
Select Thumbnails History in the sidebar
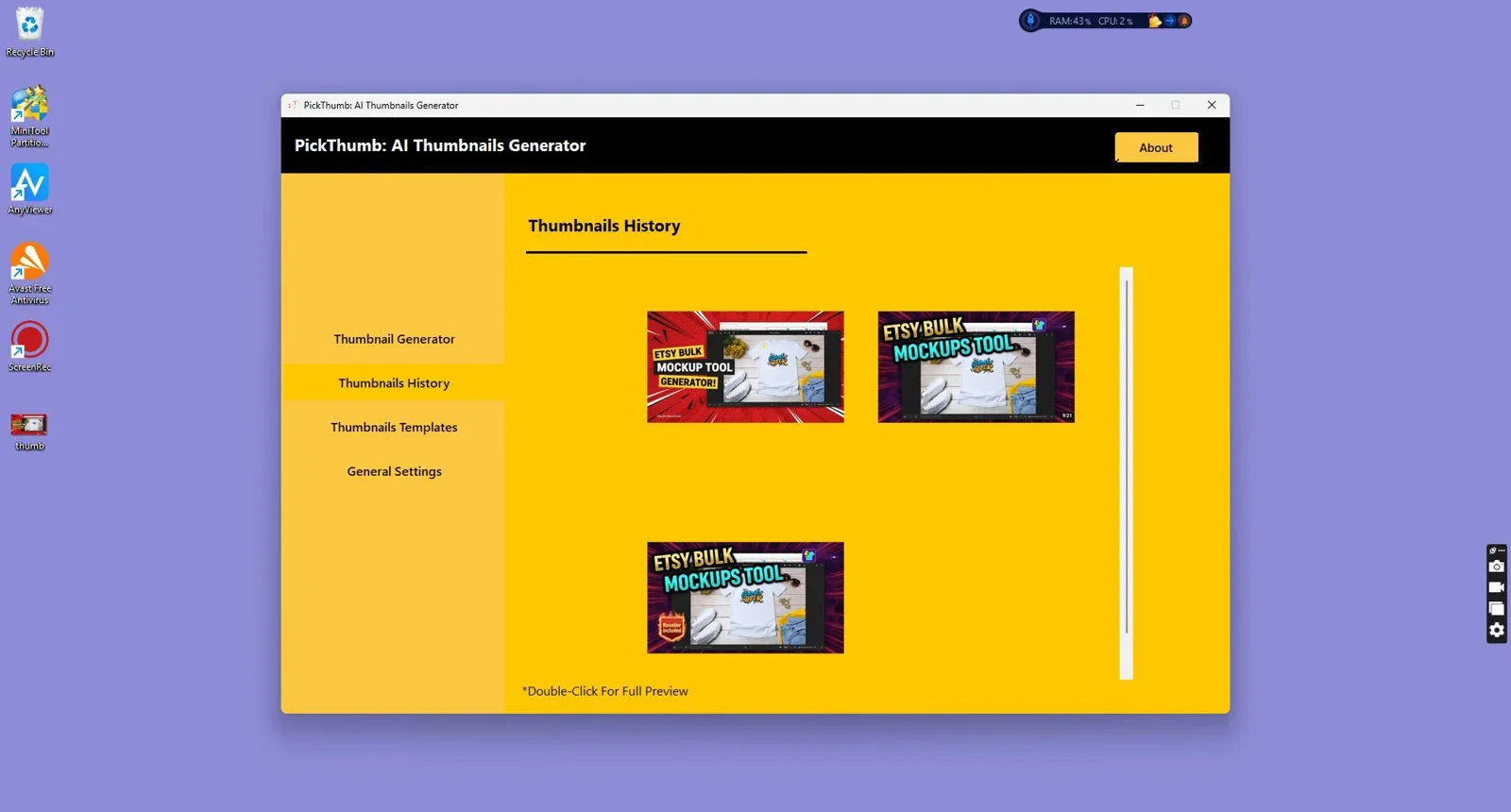coord(394,383)
